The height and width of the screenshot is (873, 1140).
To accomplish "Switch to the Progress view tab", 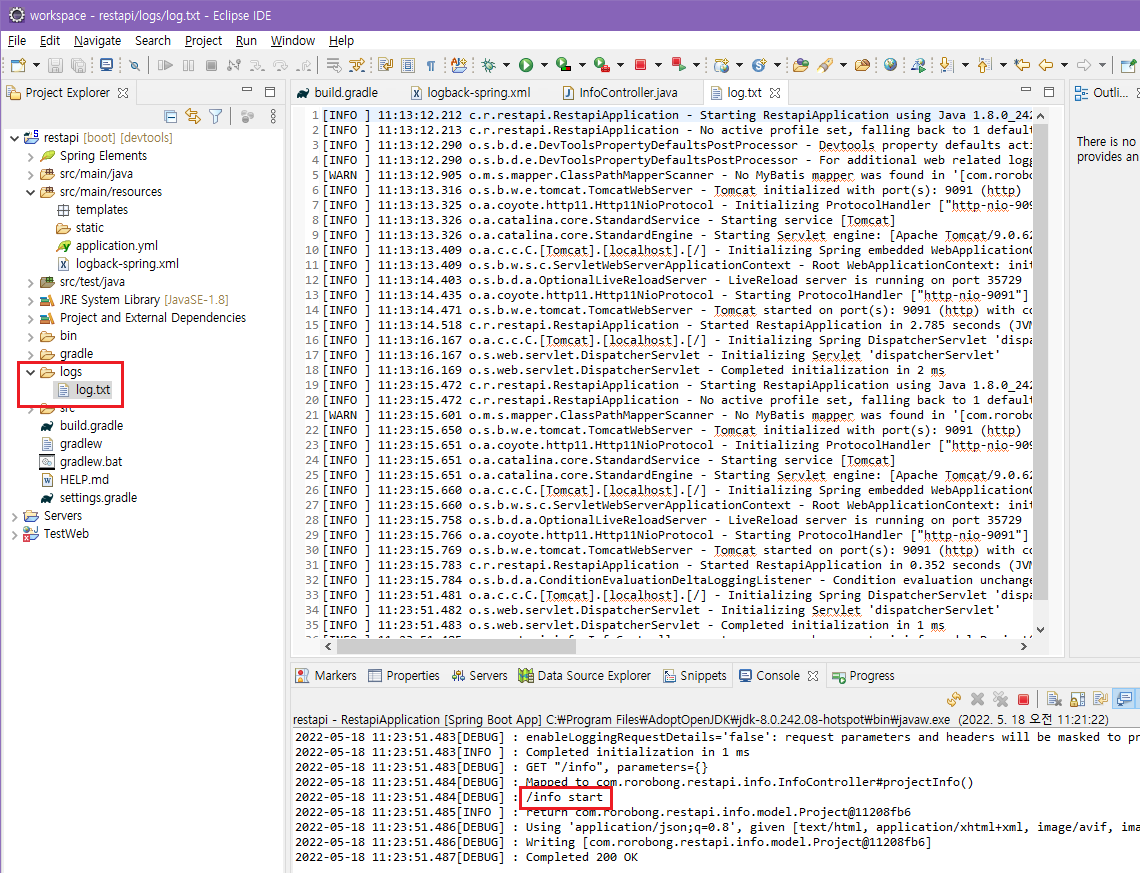I will (863, 675).
